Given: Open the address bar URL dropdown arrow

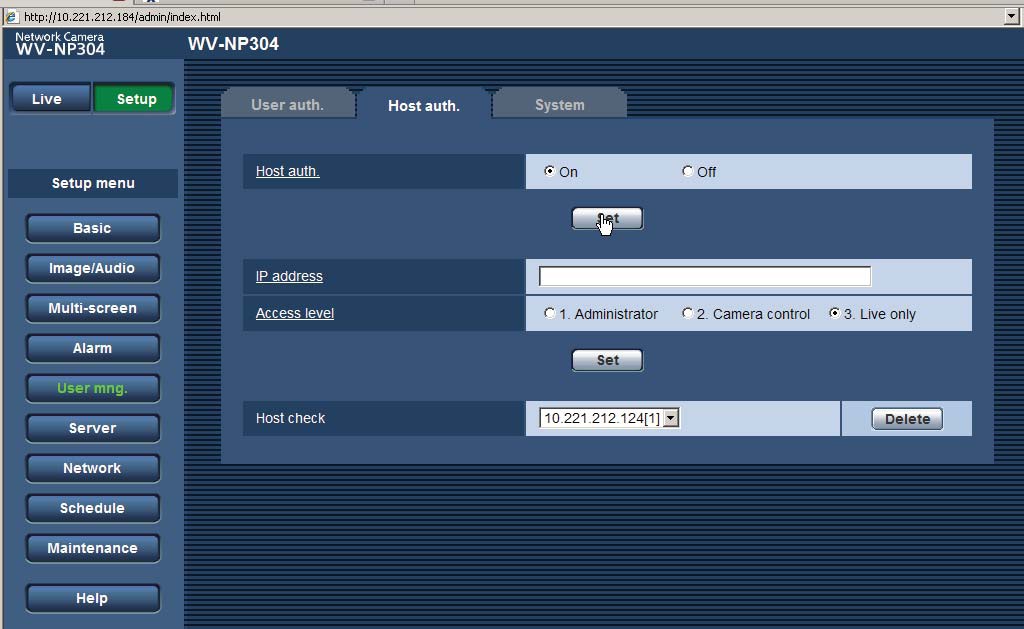Looking at the screenshot, I should click(1013, 16).
